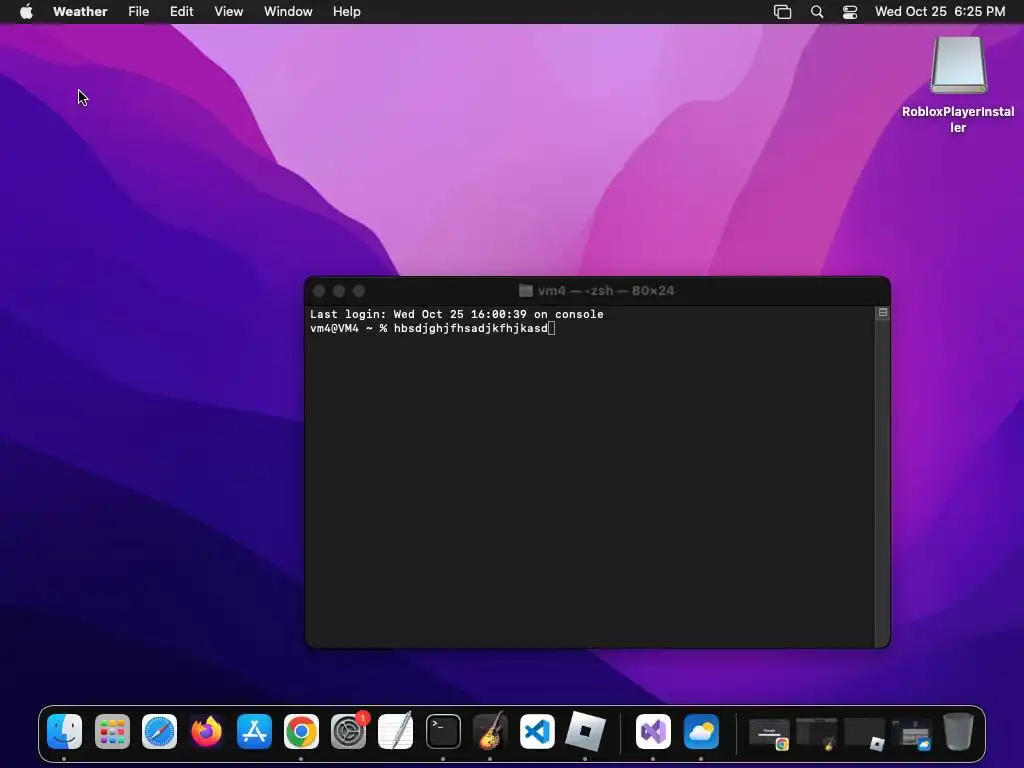The width and height of the screenshot is (1024, 768).
Task: Click the Terminal window title text
Action: [x=606, y=291]
